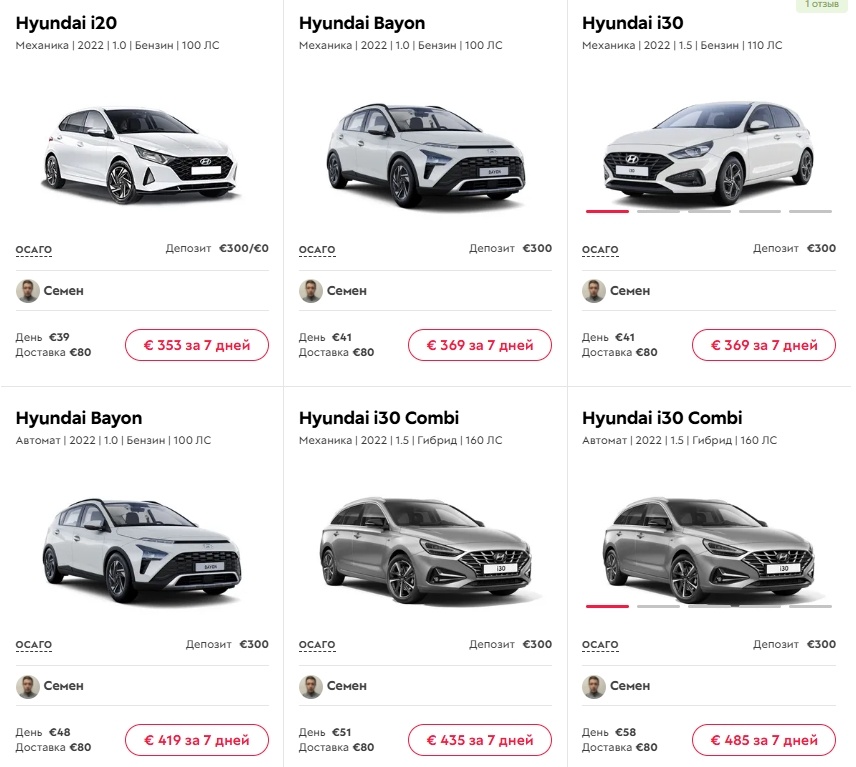Open the ОСАГО link on the automatic i30 Combi card
The height and width of the screenshot is (767, 856).
coord(600,644)
